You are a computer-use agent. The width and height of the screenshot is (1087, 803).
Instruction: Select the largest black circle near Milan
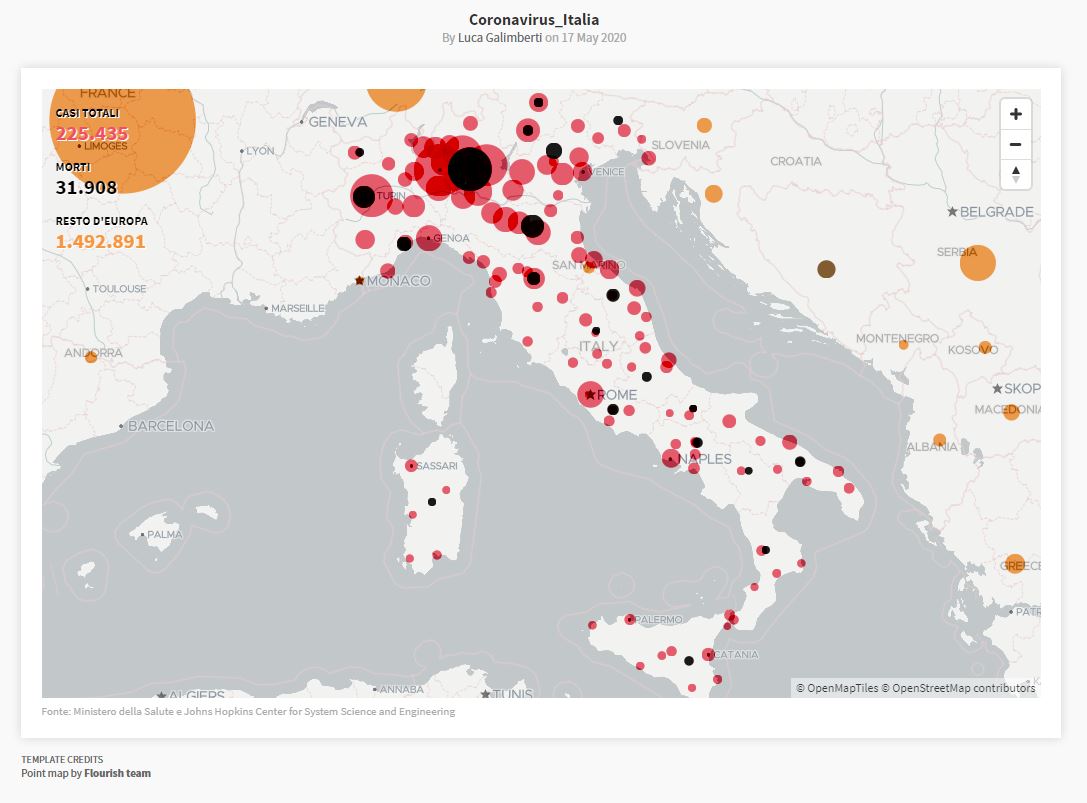click(x=469, y=168)
